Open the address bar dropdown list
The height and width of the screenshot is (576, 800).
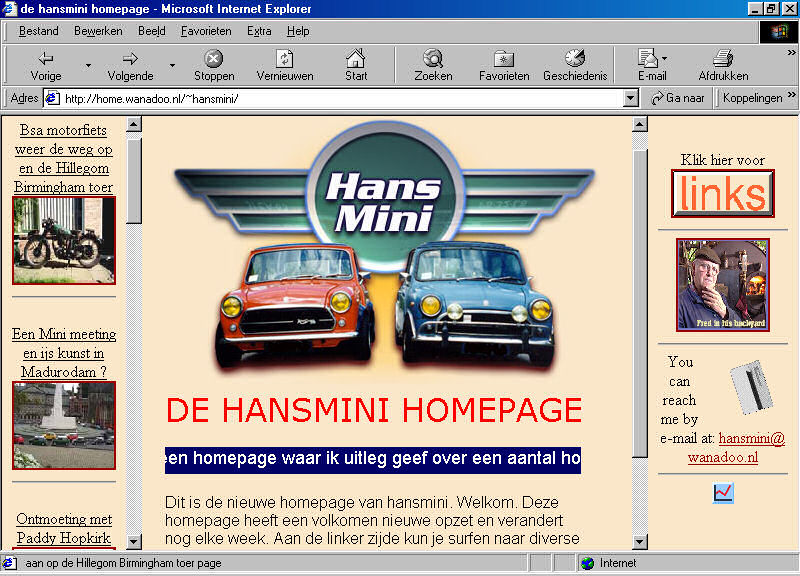pyautogui.click(x=630, y=98)
